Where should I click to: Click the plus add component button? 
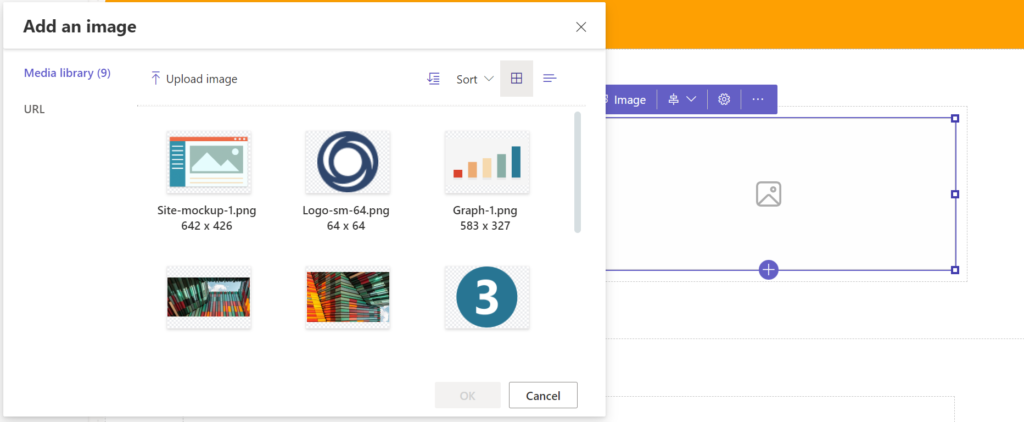click(x=769, y=269)
